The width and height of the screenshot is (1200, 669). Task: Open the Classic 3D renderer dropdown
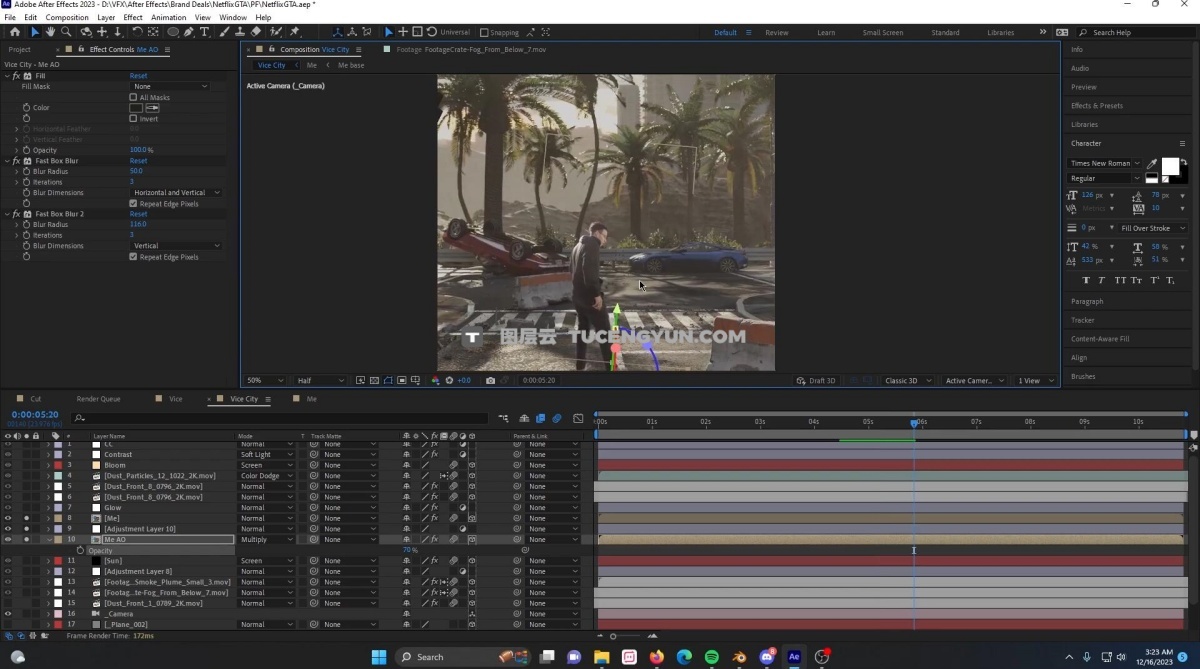908,381
